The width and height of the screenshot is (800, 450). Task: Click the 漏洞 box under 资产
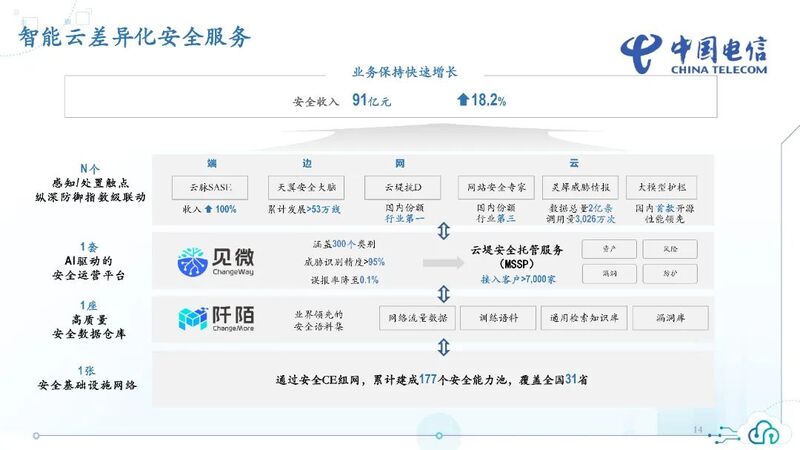coord(609,273)
